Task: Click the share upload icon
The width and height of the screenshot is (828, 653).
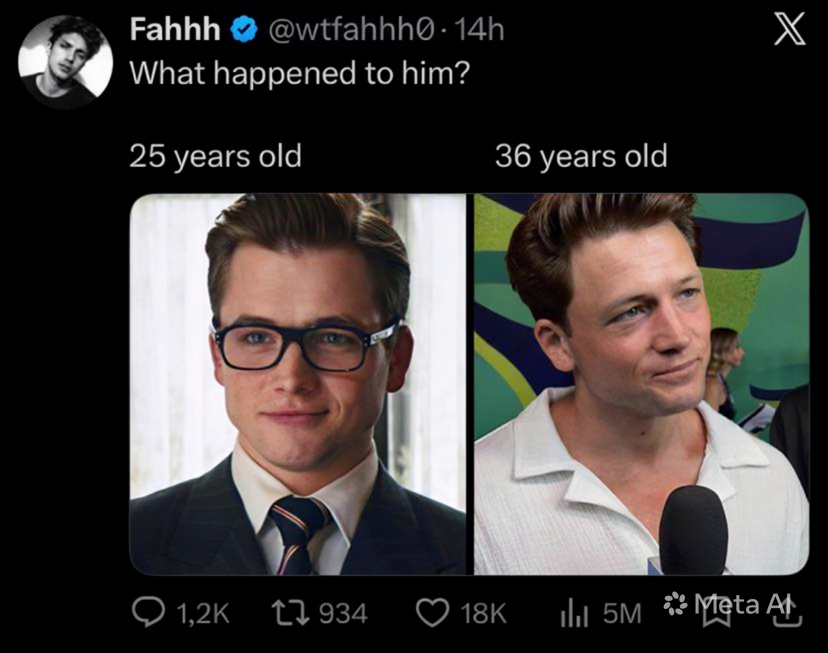Action: point(787,612)
